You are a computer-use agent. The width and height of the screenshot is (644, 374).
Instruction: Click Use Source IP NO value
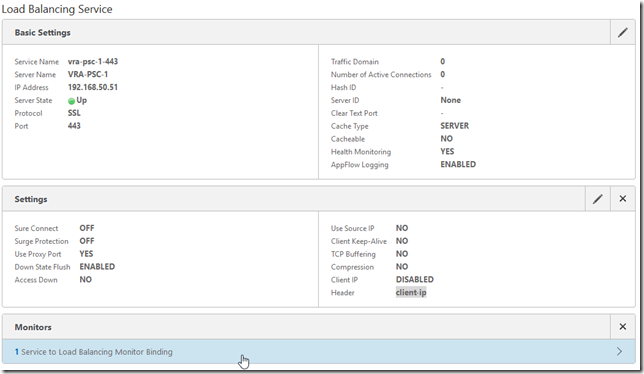(x=402, y=228)
